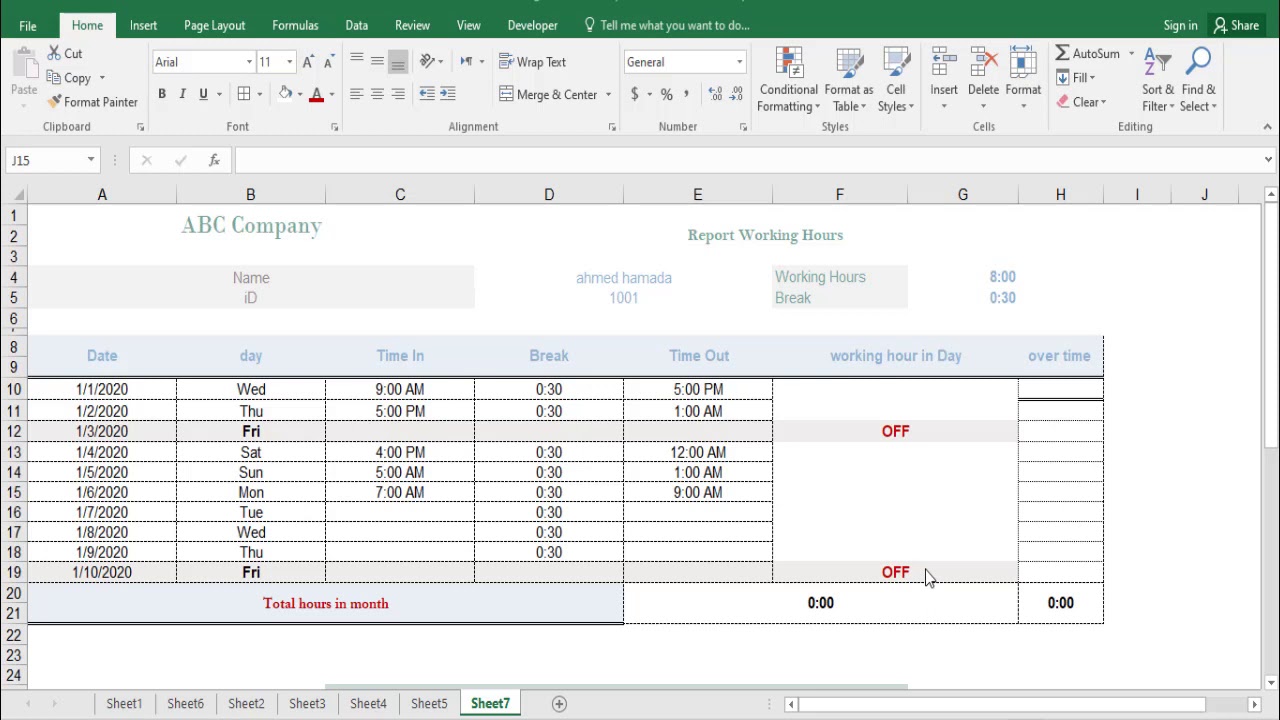The width and height of the screenshot is (1280, 720).
Task: Click the Insert Function fx icon
Action: tap(214, 160)
